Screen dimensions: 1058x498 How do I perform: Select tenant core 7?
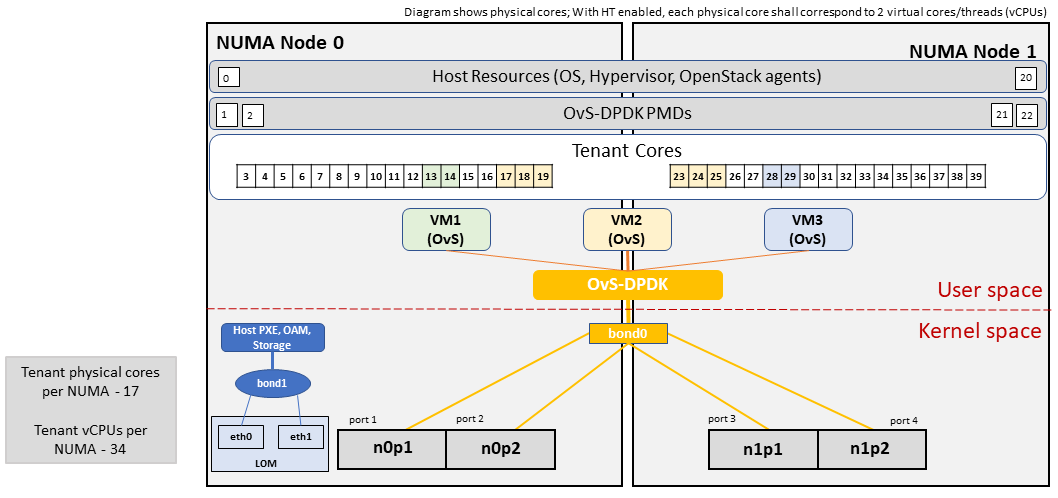321,176
